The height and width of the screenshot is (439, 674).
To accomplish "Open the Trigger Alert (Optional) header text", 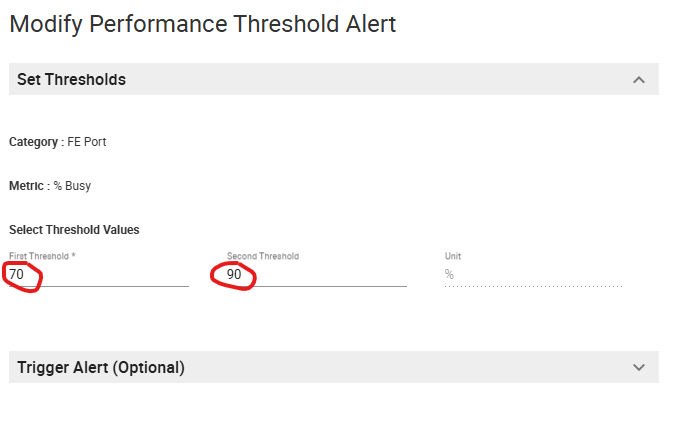I will (100, 367).
